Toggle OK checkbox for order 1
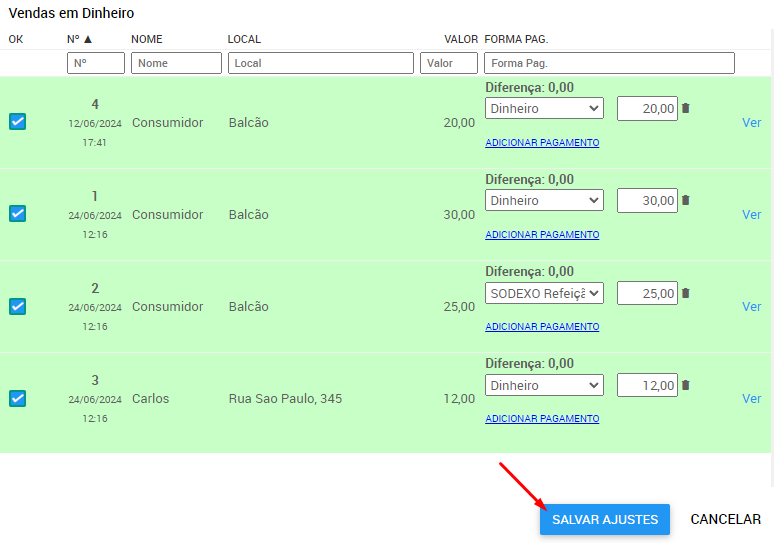This screenshot has height=543, width=774. point(17,214)
